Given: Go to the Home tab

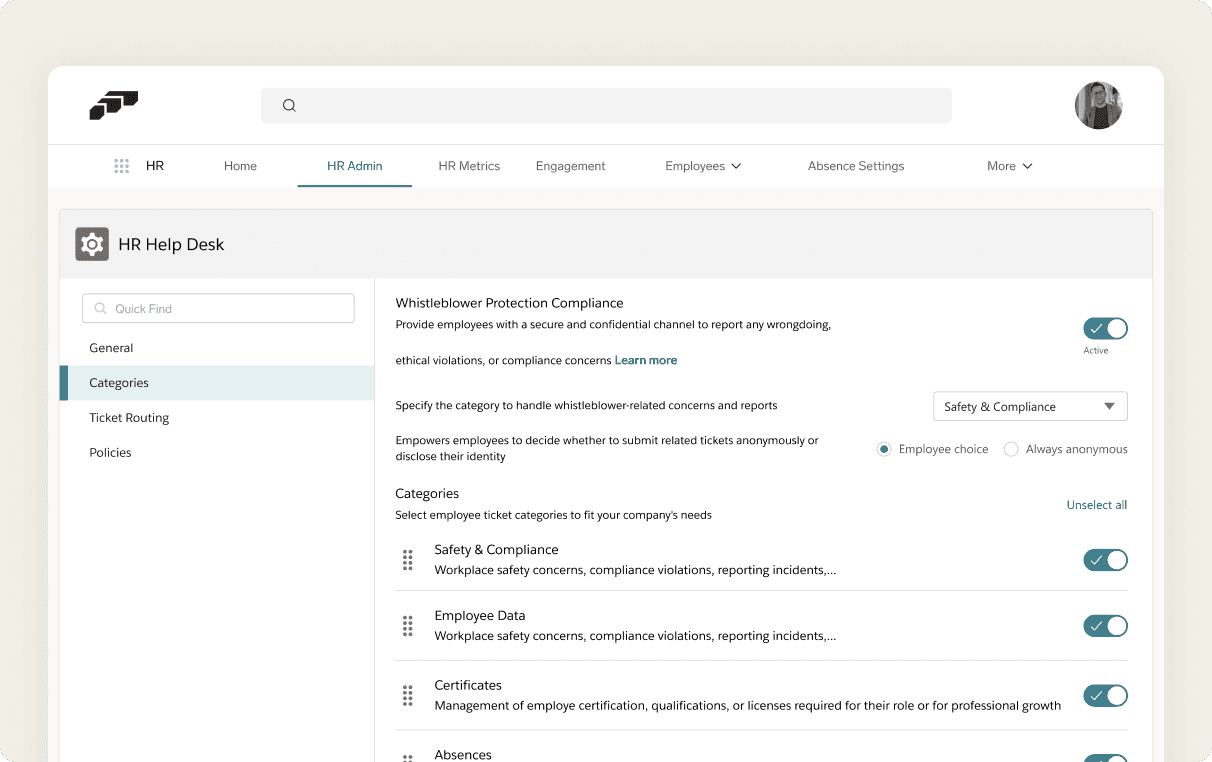Looking at the screenshot, I should pyautogui.click(x=240, y=166).
